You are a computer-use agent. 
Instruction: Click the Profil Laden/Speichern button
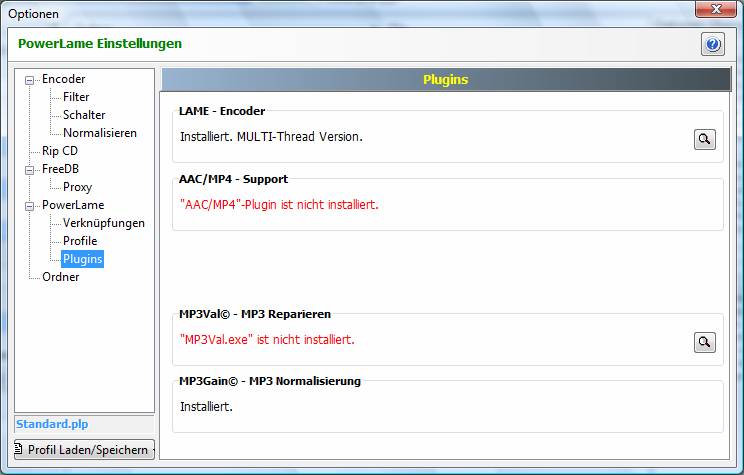tap(85, 450)
